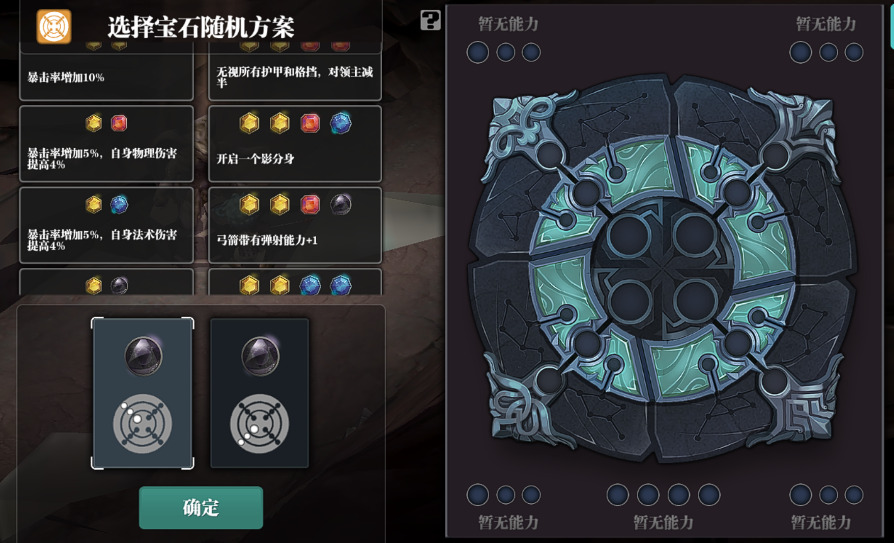The height and width of the screenshot is (543, 894).
Task: Open the question mark help icon
Action: pyautogui.click(x=430, y=20)
